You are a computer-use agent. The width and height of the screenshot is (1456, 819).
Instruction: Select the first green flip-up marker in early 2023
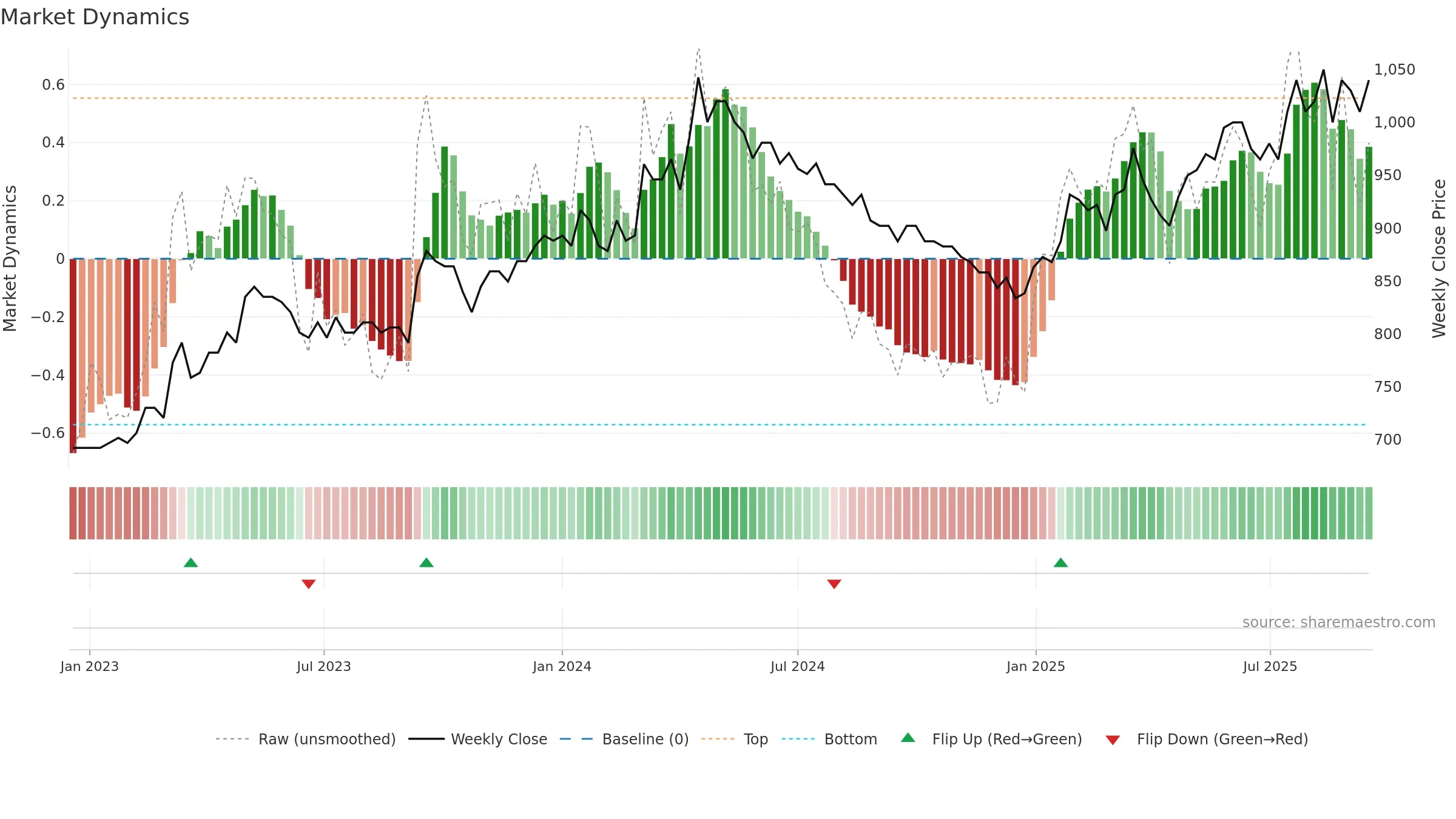(x=190, y=562)
